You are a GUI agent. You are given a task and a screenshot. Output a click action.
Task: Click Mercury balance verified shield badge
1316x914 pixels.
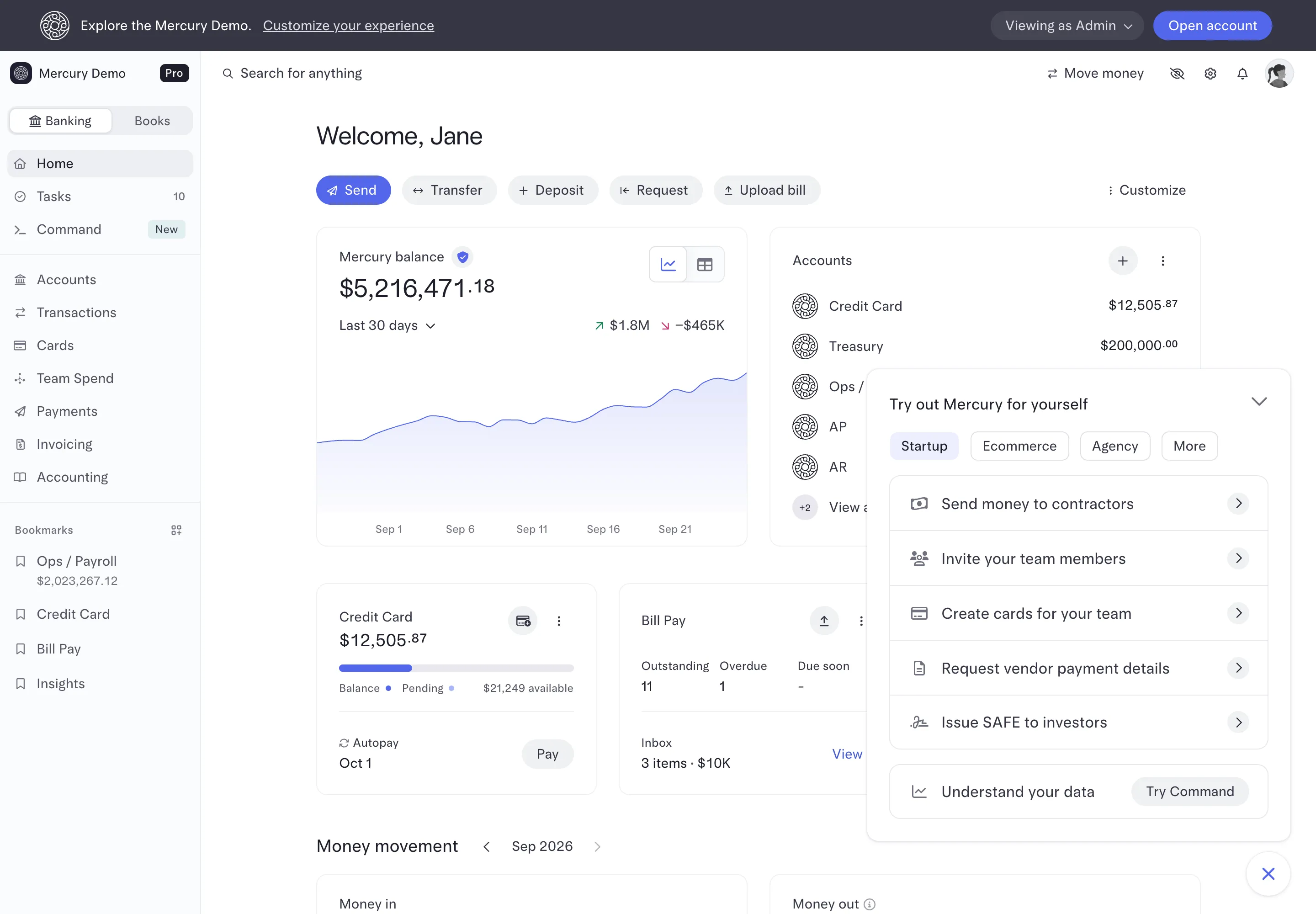click(463, 257)
